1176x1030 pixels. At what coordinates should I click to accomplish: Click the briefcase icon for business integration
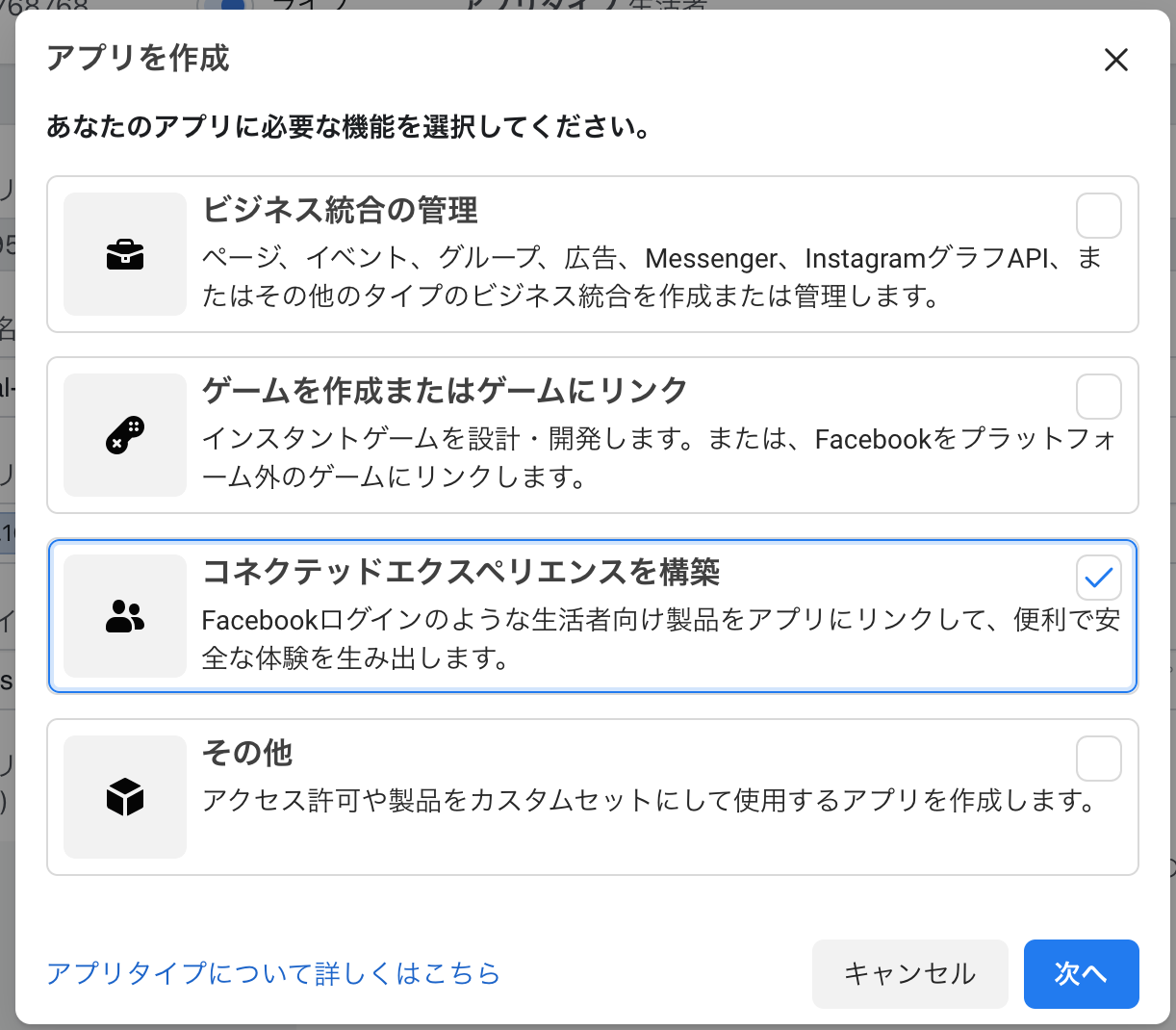(125, 255)
